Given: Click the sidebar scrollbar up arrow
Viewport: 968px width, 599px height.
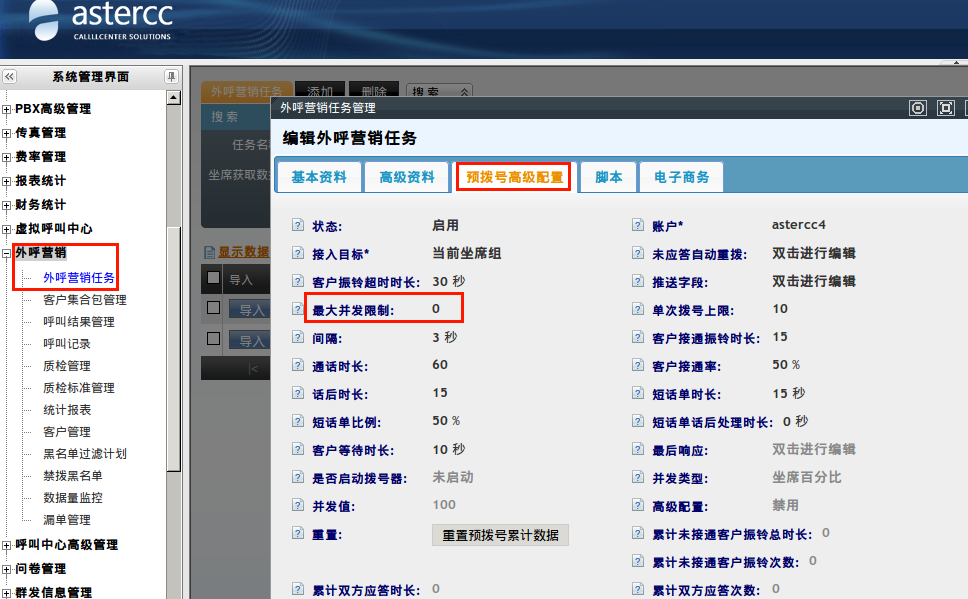Looking at the screenshot, I should pyautogui.click(x=173, y=98).
